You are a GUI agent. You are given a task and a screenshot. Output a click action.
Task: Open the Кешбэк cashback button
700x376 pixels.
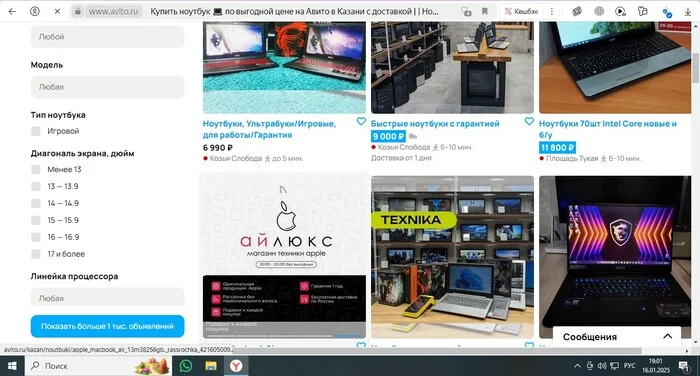tap(521, 12)
